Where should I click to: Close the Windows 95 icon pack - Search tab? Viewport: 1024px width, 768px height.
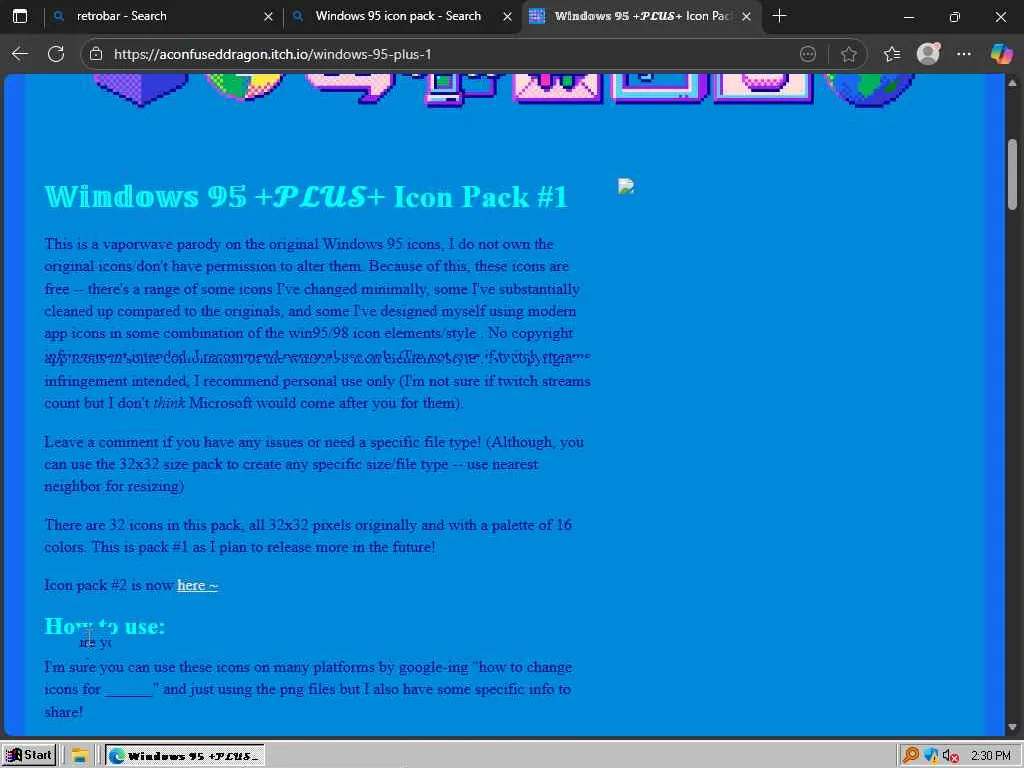(x=507, y=17)
